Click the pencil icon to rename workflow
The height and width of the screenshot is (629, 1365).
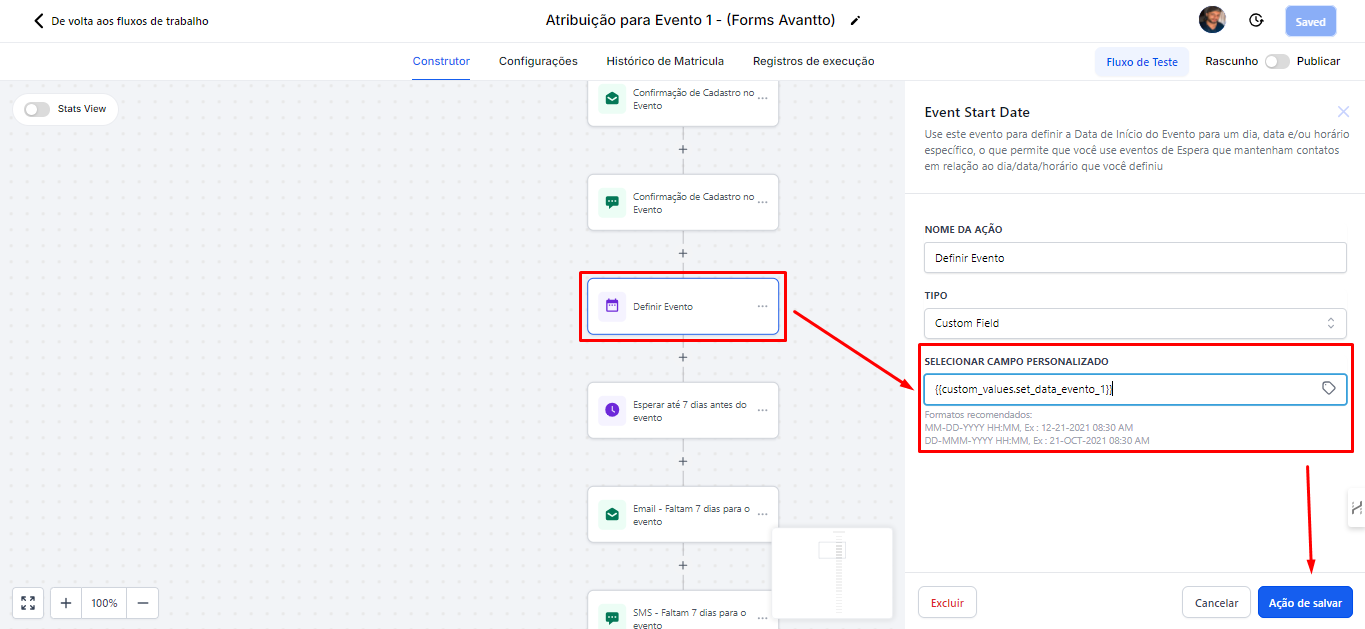[855, 21]
